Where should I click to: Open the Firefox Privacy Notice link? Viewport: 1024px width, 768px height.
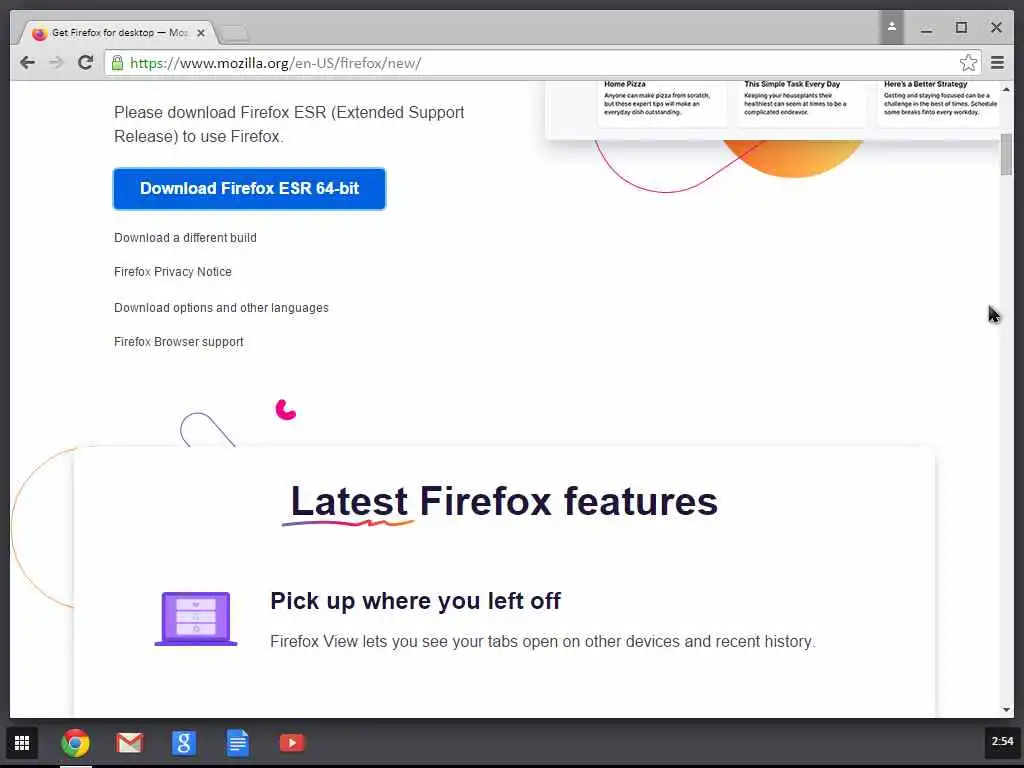click(x=173, y=272)
